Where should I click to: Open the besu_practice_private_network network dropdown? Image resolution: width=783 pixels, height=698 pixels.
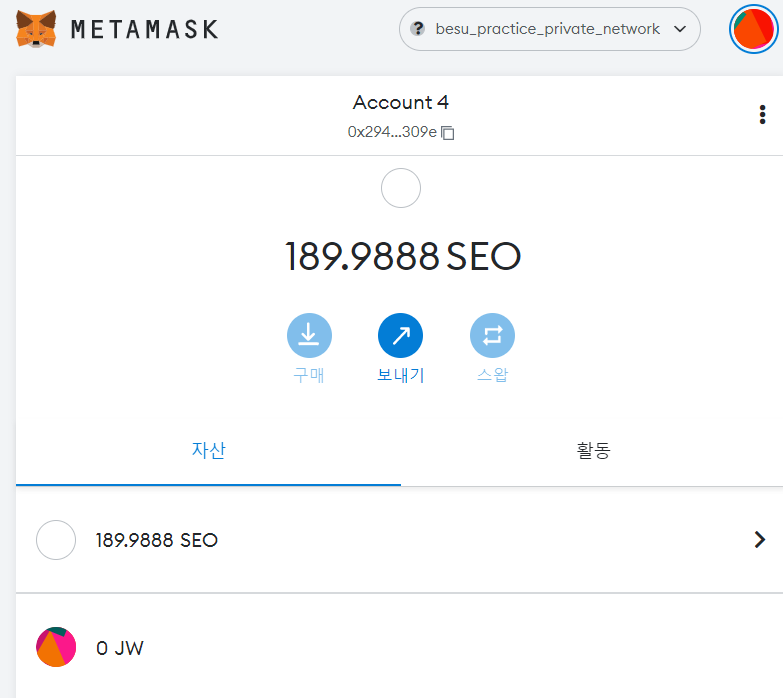coord(550,29)
